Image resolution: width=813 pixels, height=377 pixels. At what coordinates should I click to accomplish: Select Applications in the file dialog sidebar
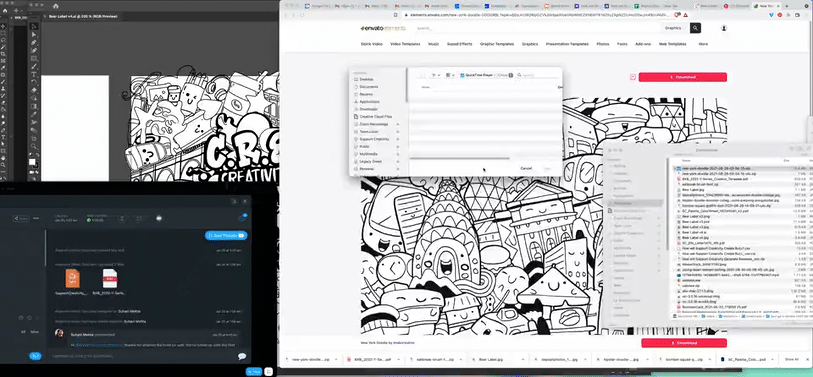369,102
